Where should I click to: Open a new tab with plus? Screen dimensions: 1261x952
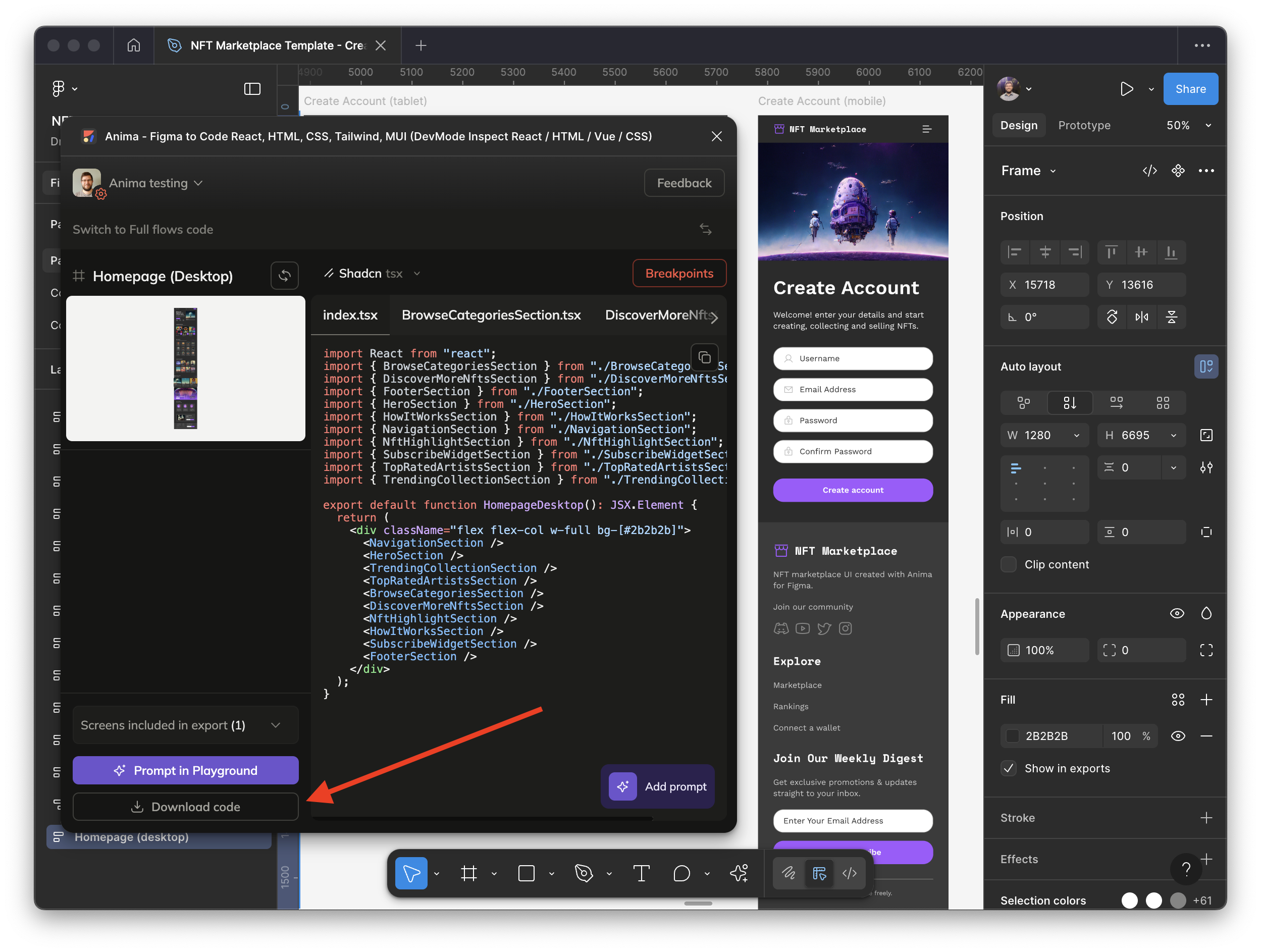click(421, 45)
